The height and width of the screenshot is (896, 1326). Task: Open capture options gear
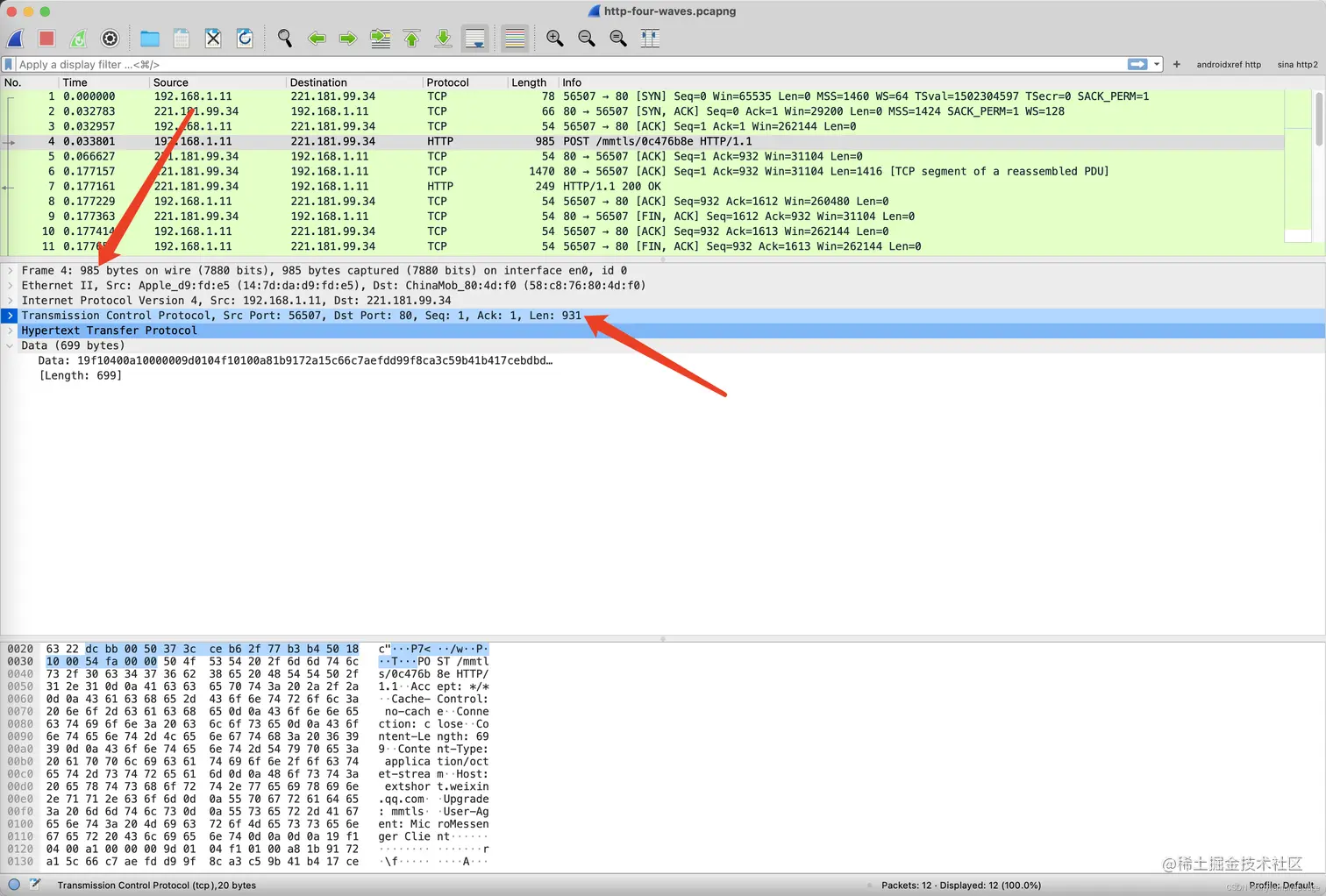pos(110,38)
